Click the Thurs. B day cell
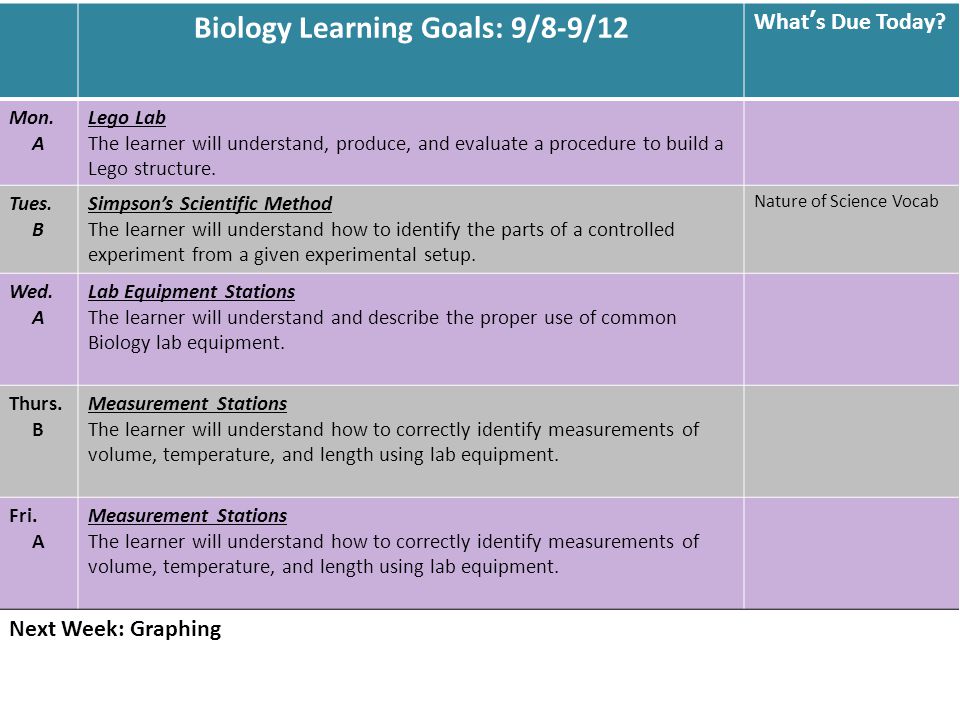960x720 pixels. [x=39, y=441]
